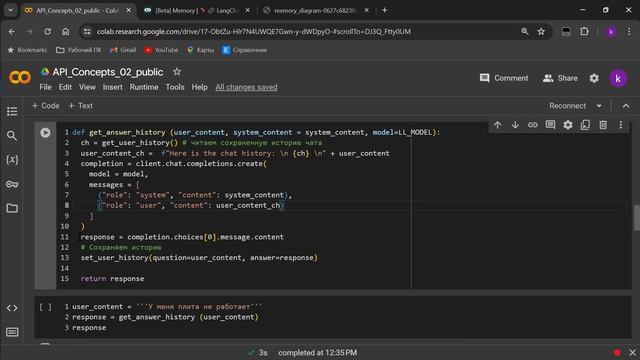This screenshot has width=640, height=360.
Task: Run the get_answer_history code cell
Action: (45, 133)
